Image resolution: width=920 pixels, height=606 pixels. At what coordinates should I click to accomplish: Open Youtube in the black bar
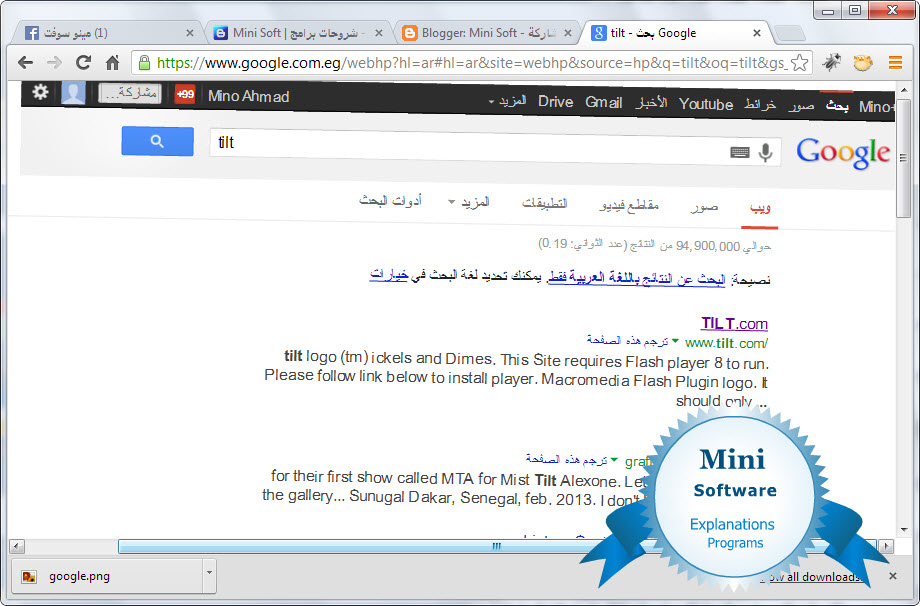(706, 104)
